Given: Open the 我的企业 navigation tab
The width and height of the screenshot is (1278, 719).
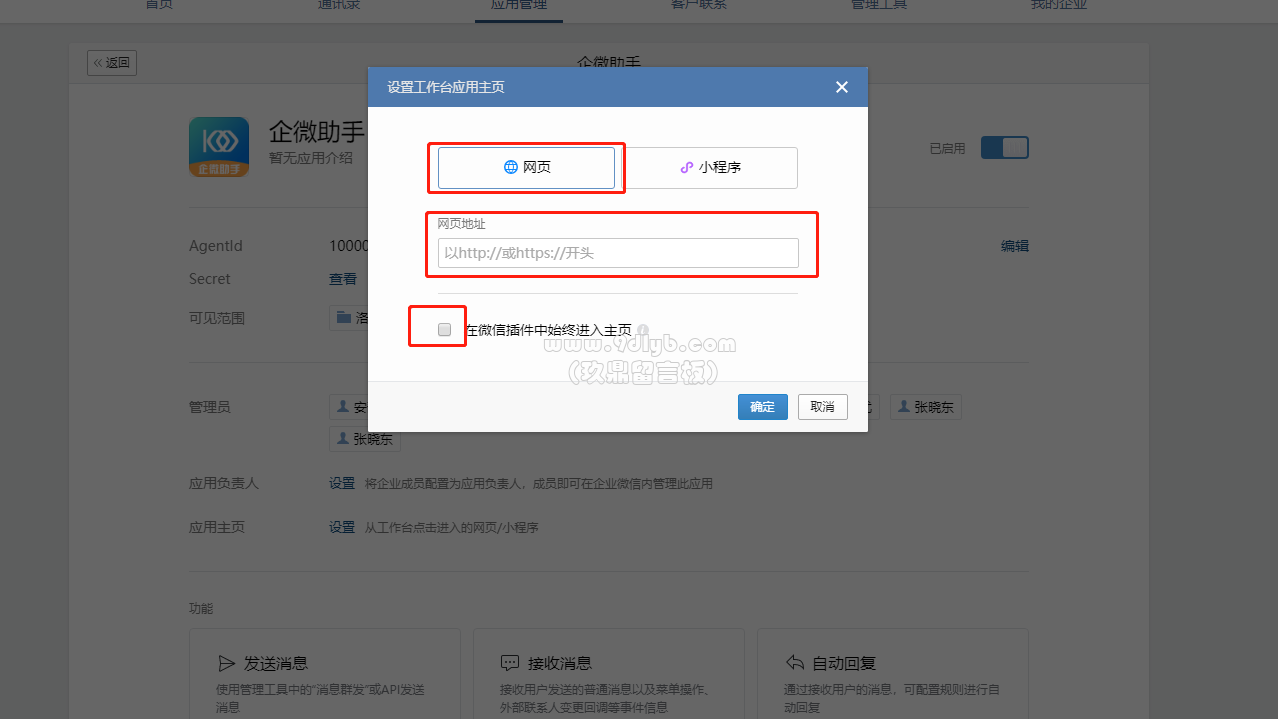Looking at the screenshot, I should (1059, 6).
